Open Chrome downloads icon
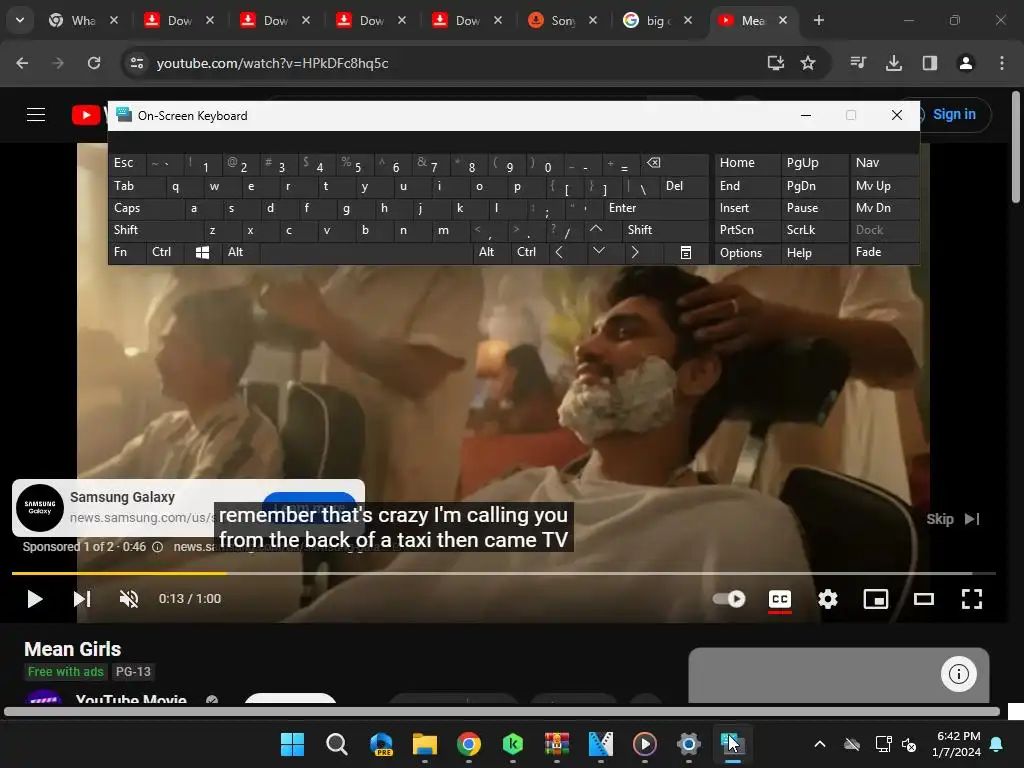Screen dimensions: 1024x768 tap(894, 63)
